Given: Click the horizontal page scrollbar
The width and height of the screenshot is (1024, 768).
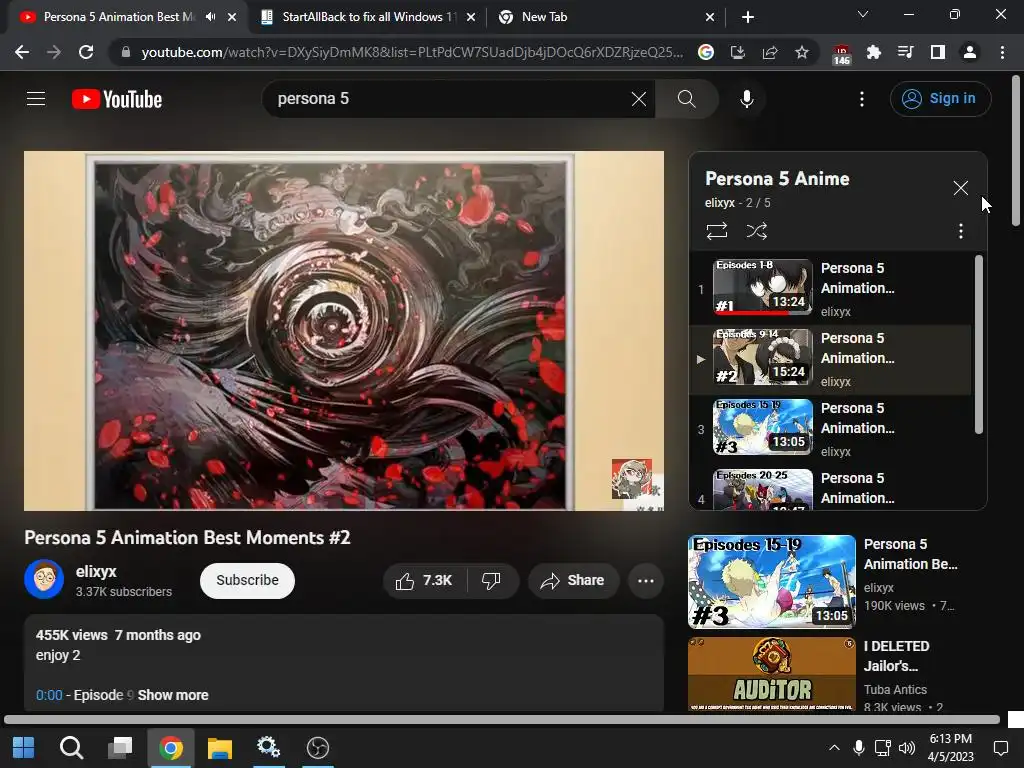Looking at the screenshot, I should pyautogui.click(x=502, y=720).
